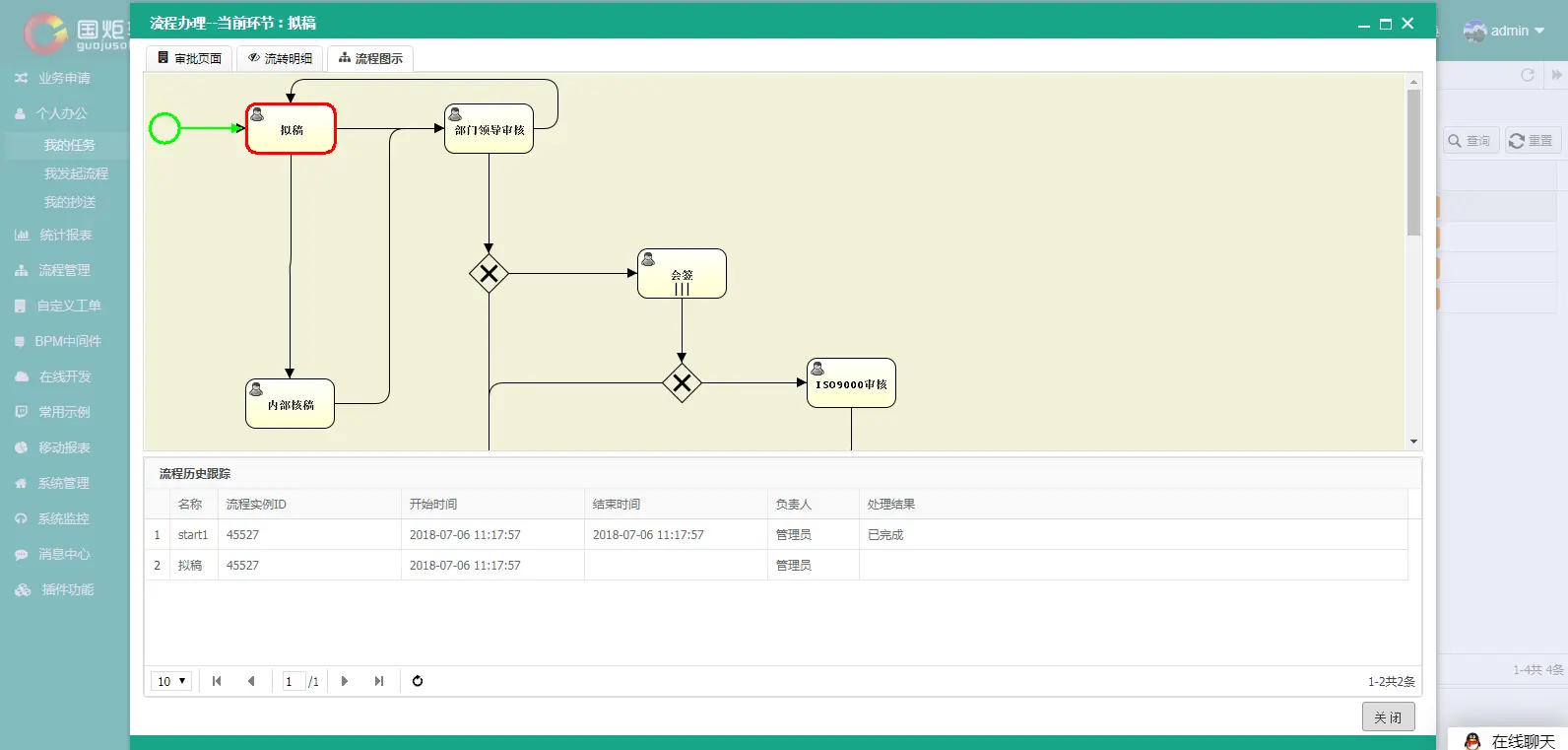Click the 在线开发 cloud icon
1568x750 pixels.
click(x=22, y=376)
